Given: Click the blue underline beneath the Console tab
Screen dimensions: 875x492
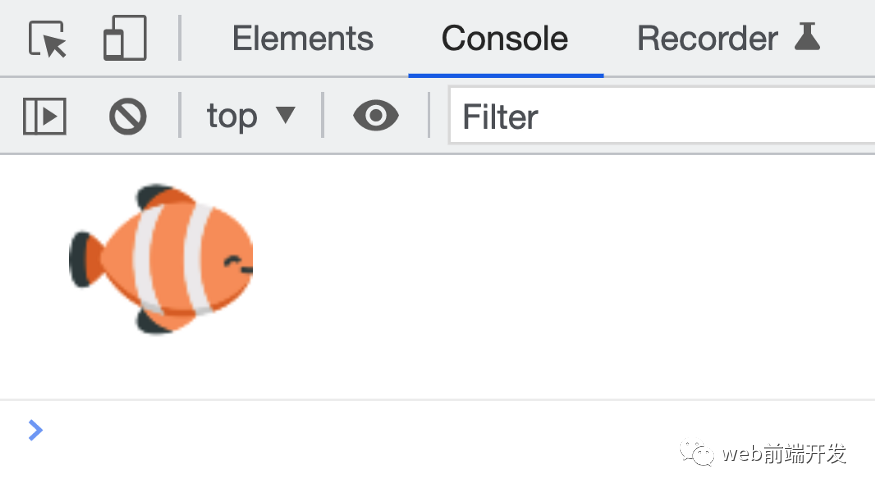Looking at the screenshot, I should pos(506,75).
